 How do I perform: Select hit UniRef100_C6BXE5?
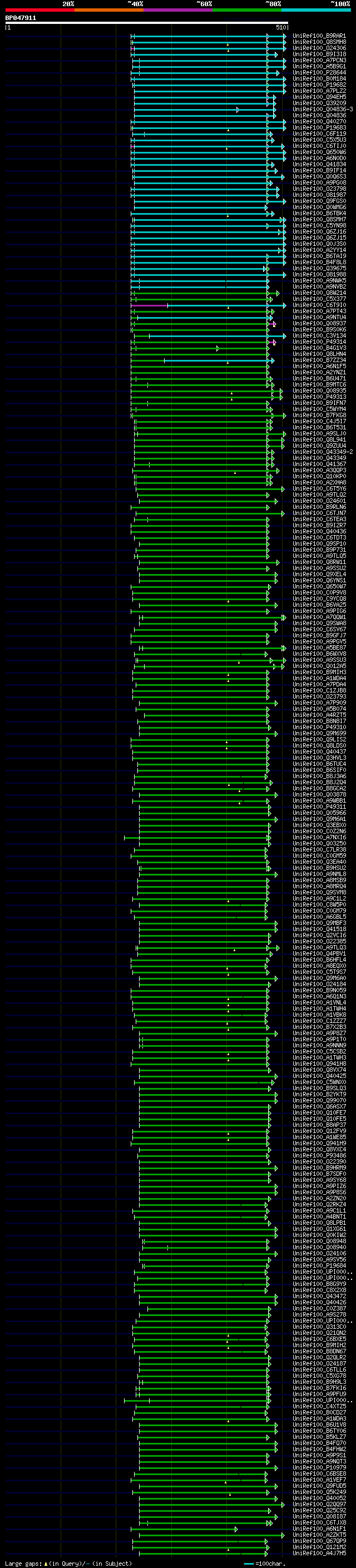click(319, 1338)
